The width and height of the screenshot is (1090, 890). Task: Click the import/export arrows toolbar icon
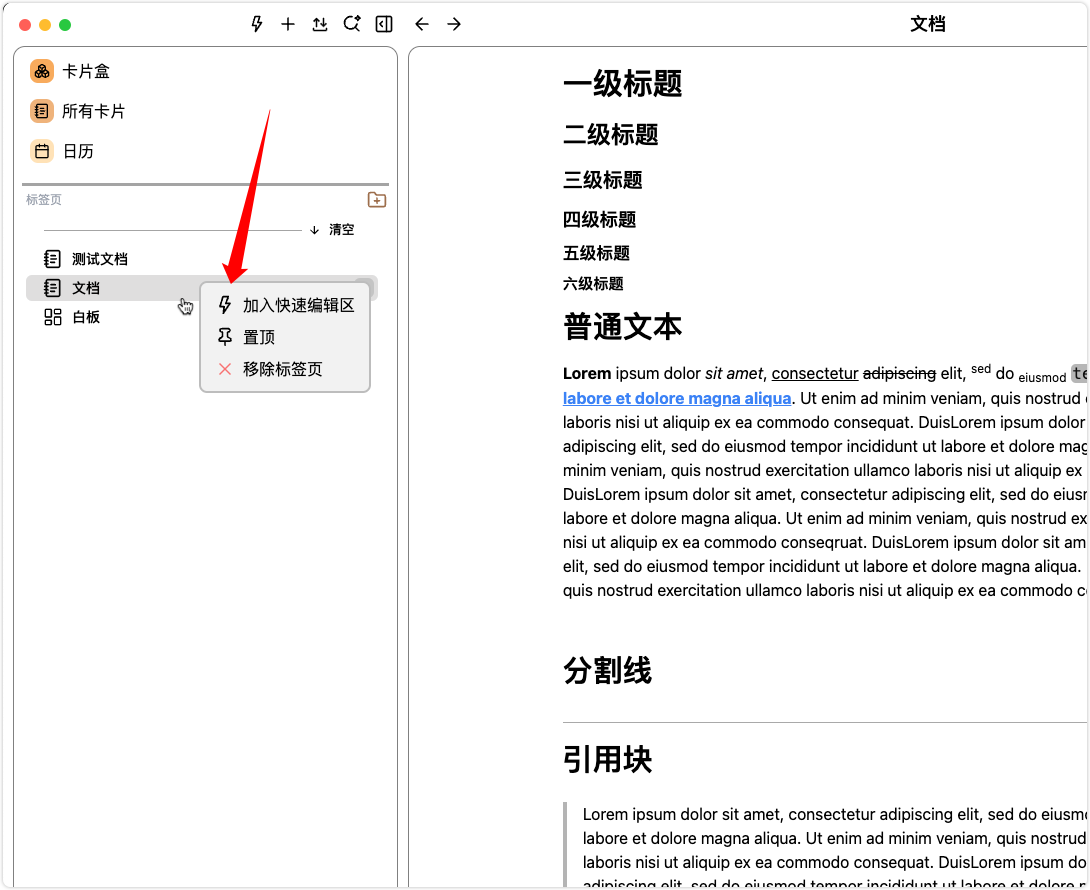(x=320, y=24)
